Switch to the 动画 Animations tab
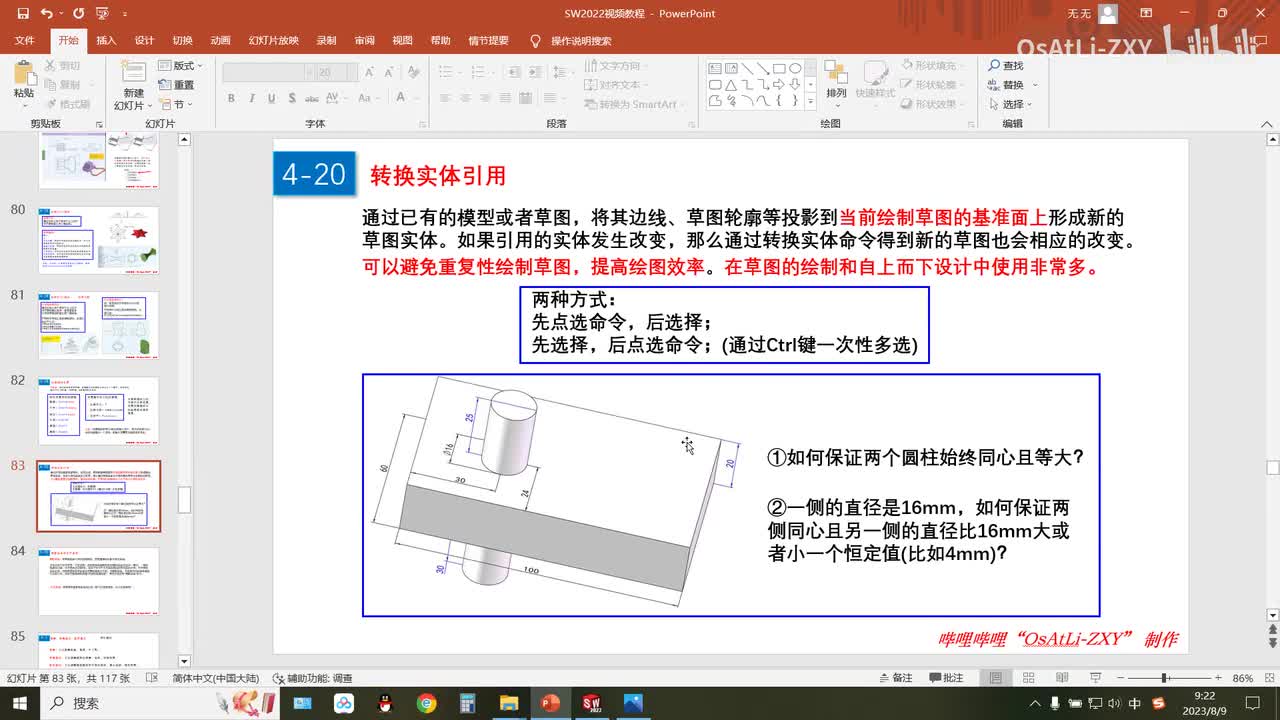The height and width of the screenshot is (720, 1280). pyautogui.click(x=220, y=41)
